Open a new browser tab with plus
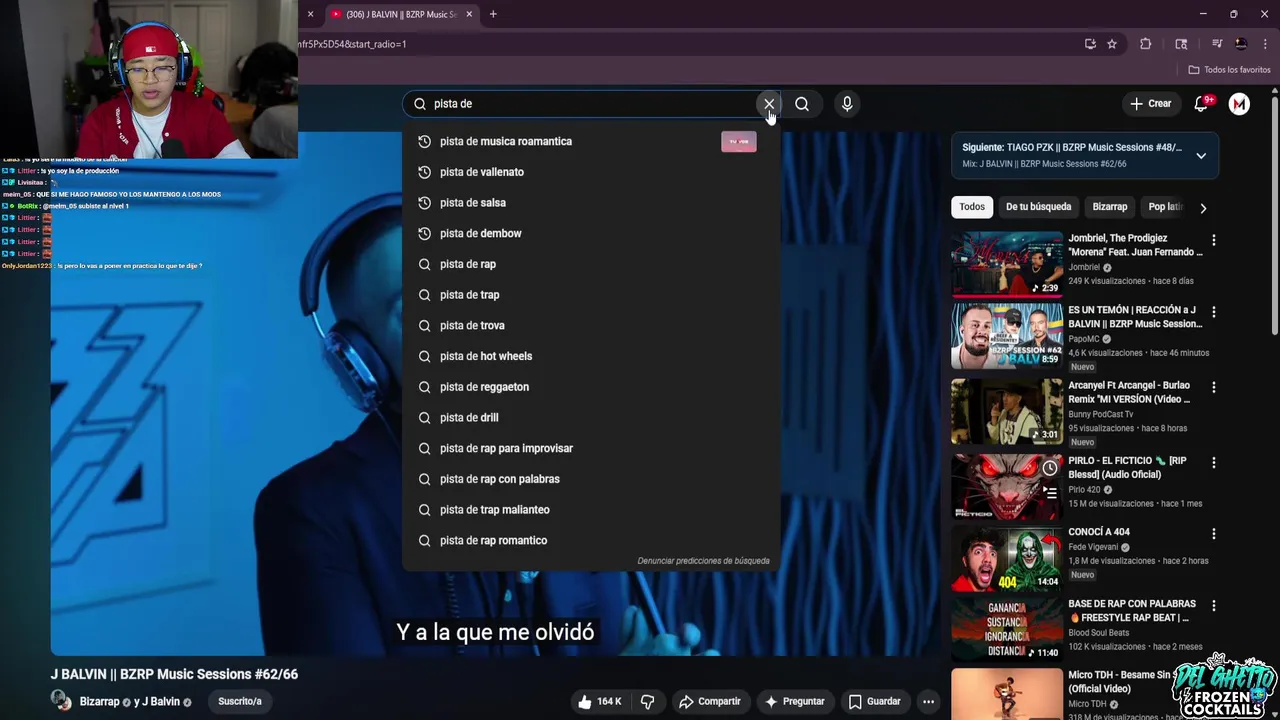 pyautogui.click(x=493, y=14)
